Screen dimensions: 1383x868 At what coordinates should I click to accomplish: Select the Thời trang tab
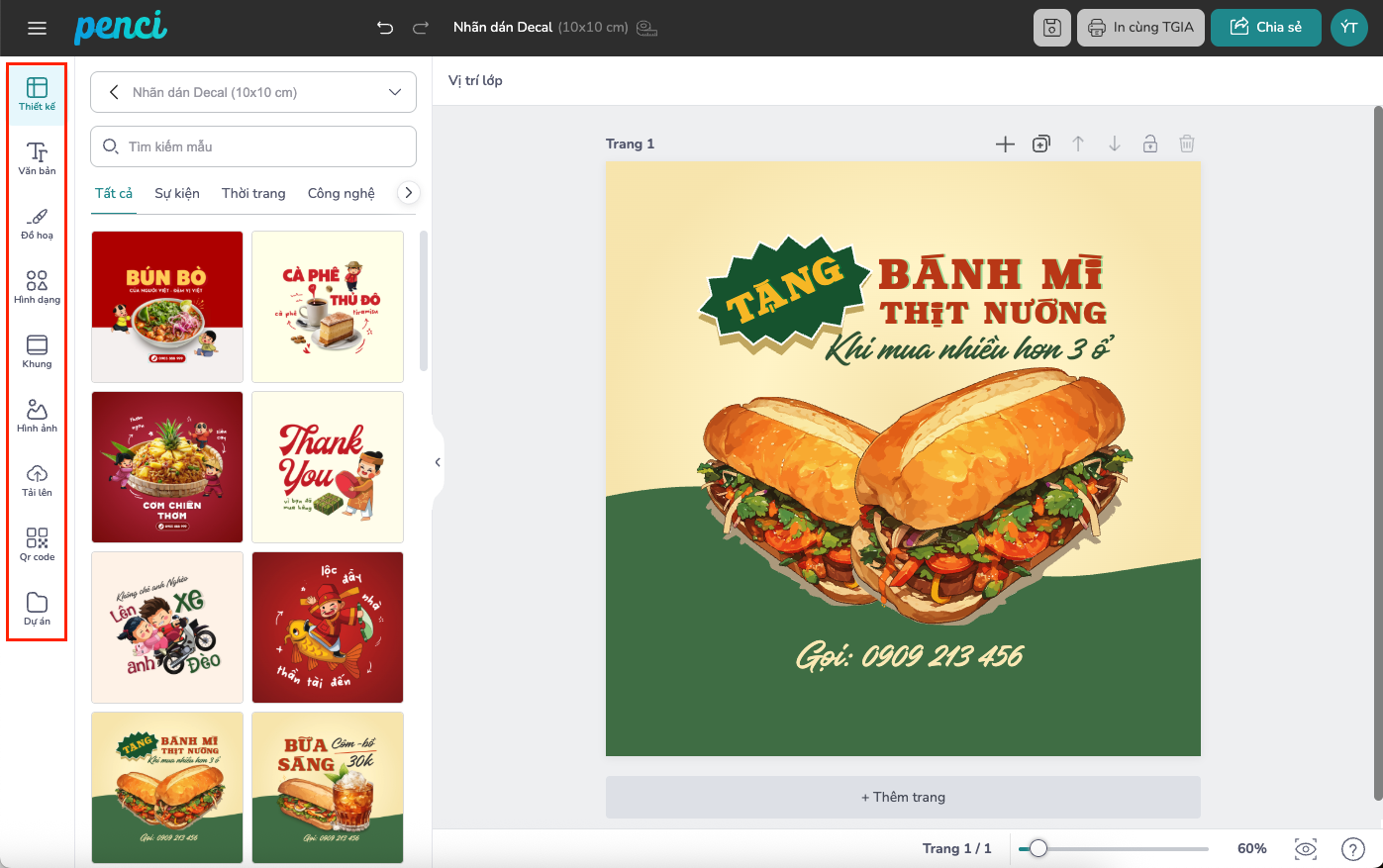(x=253, y=193)
